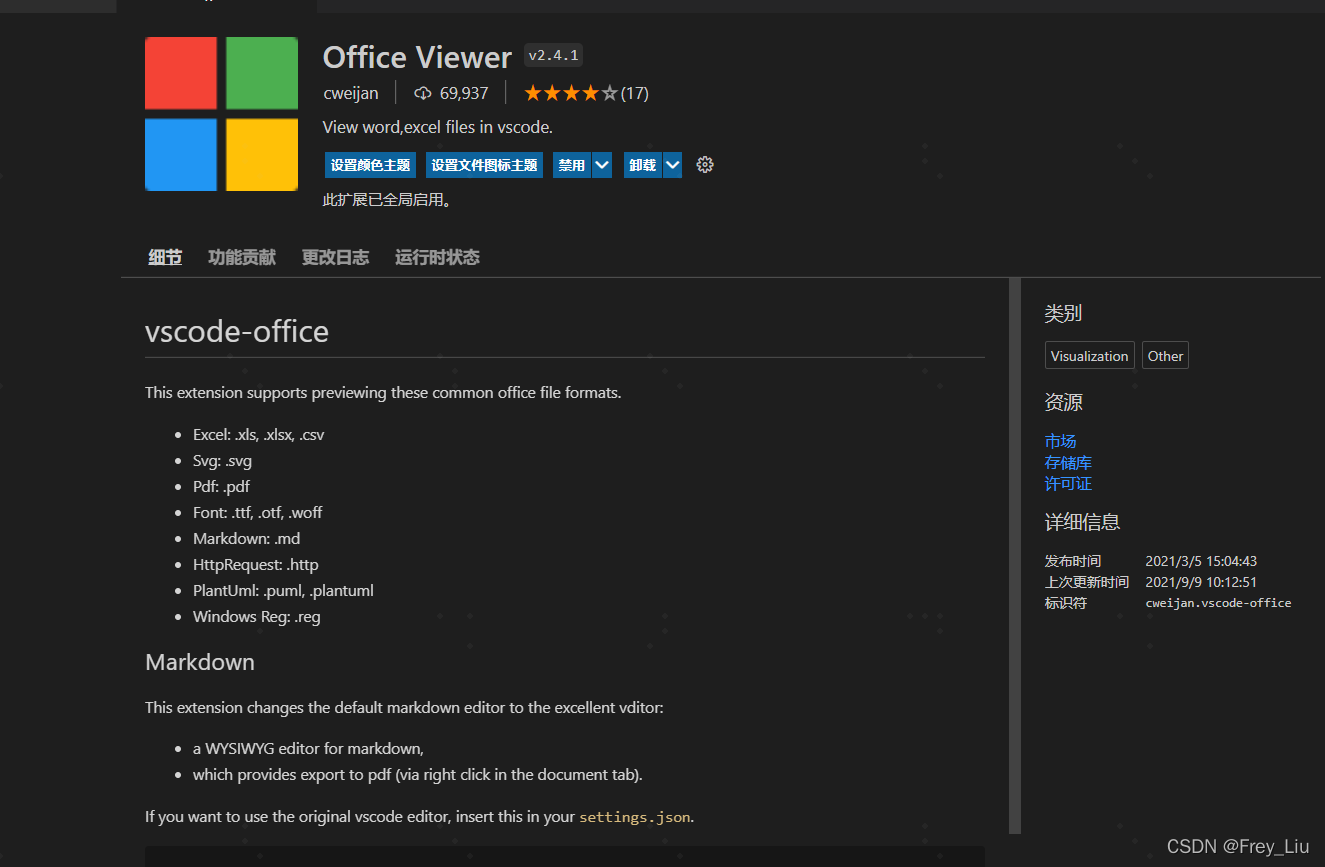Image resolution: width=1325 pixels, height=867 pixels.
Task: Click the star rating icons
Action: click(570, 93)
